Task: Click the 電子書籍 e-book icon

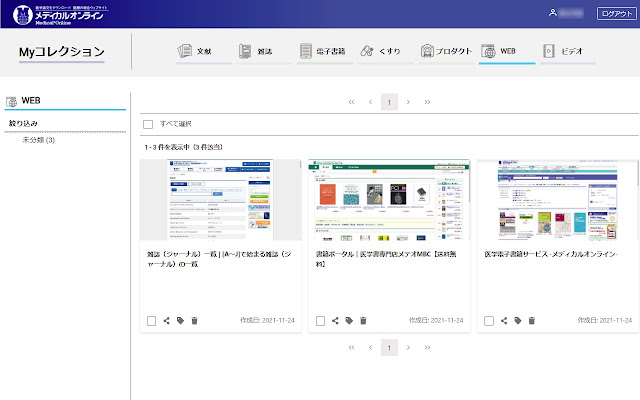Action: click(x=305, y=51)
